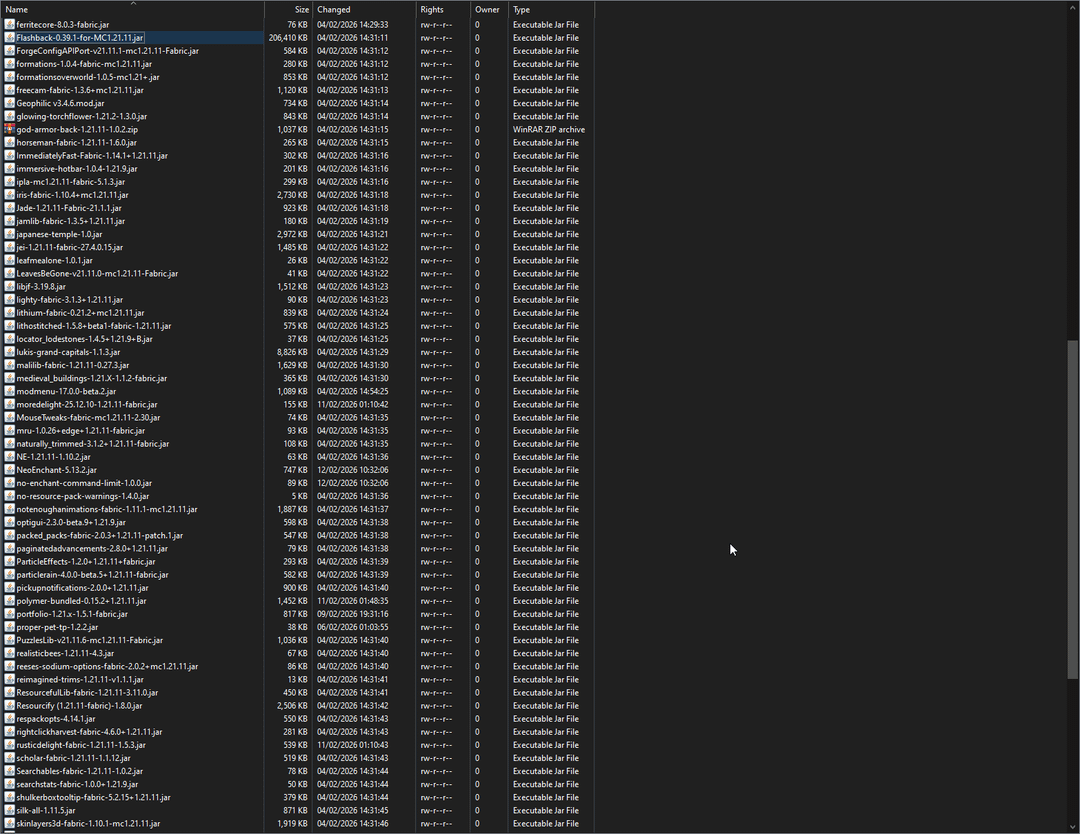
Task: Click the WinRAR icon beside god-armor-back zip
Action: coord(9,129)
